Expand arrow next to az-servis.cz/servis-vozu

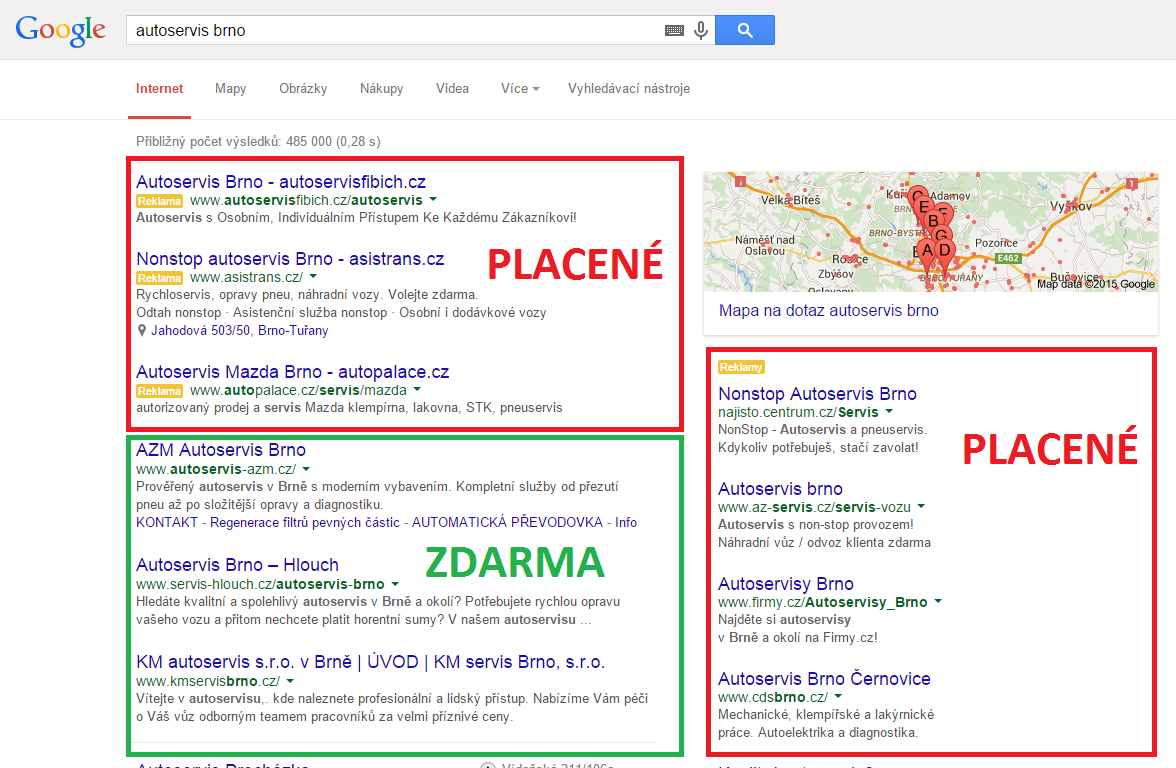click(922, 507)
